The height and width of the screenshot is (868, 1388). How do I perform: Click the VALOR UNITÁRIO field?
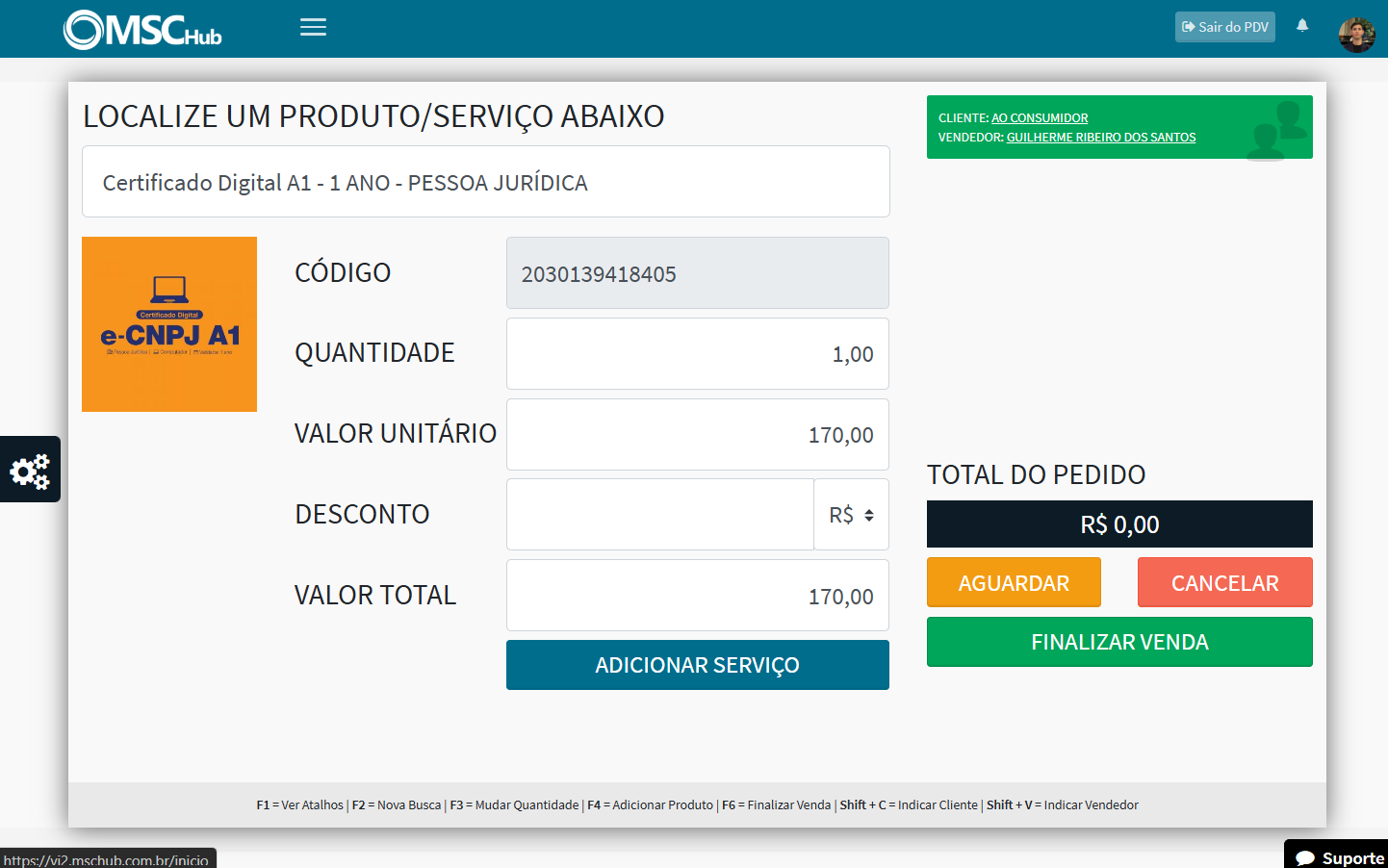point(697,434)
